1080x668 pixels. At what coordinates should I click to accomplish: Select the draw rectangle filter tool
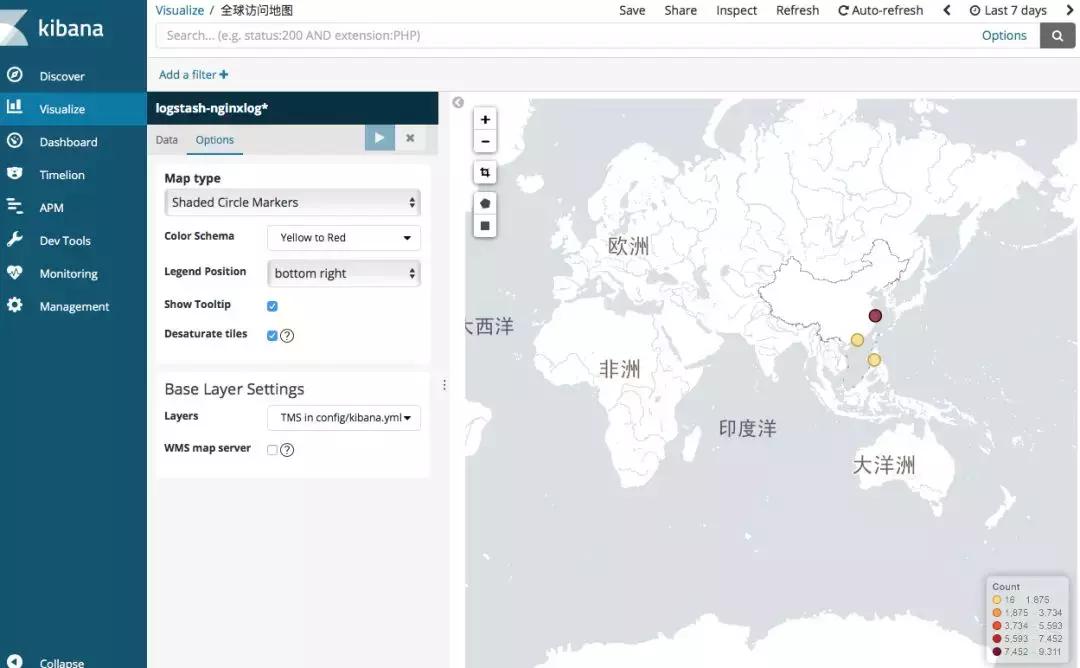[x=485, y=225]
